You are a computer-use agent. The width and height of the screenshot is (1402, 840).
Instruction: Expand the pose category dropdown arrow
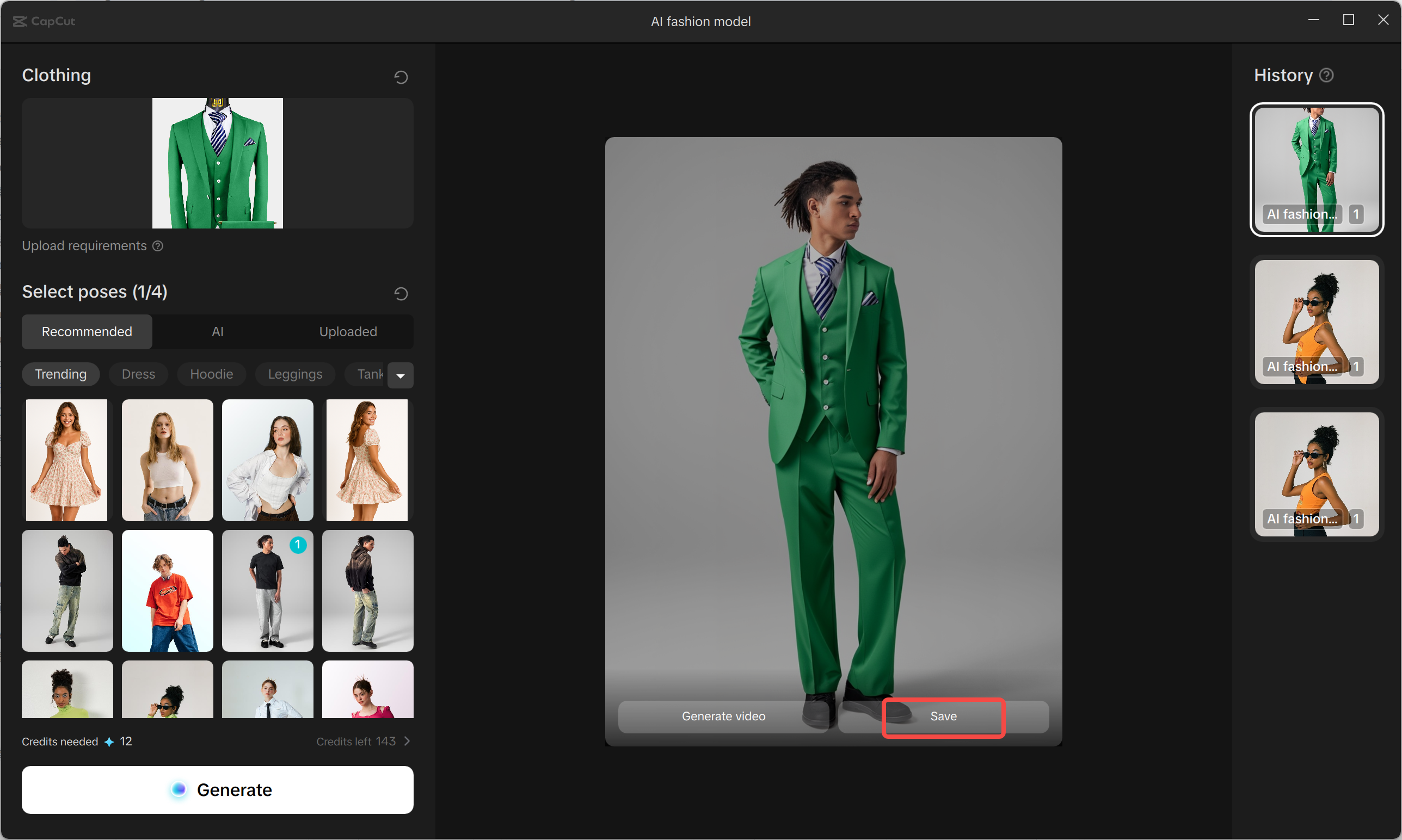point(401,375)
